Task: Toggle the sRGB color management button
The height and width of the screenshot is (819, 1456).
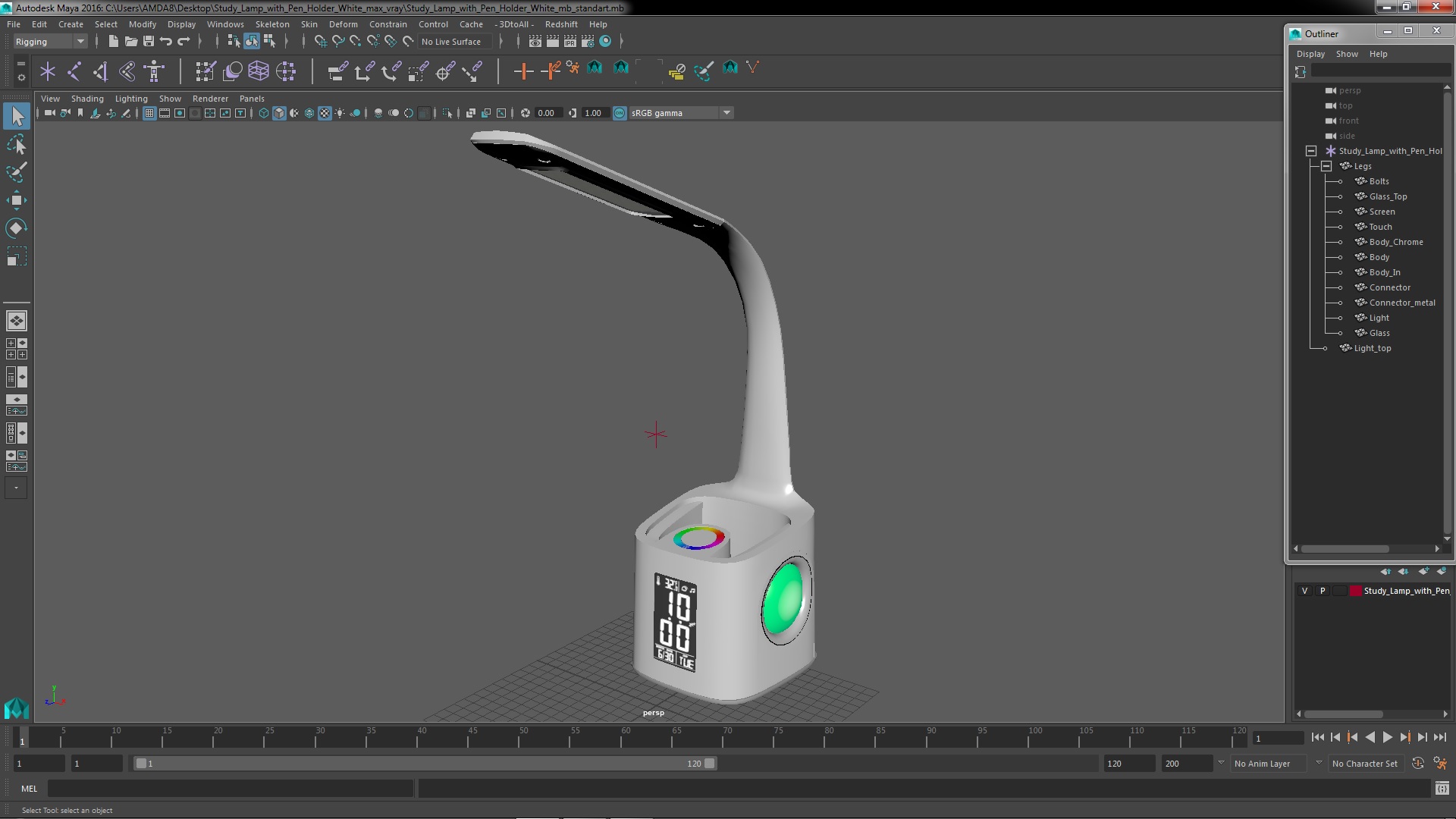Action: (x=620, y=113)
